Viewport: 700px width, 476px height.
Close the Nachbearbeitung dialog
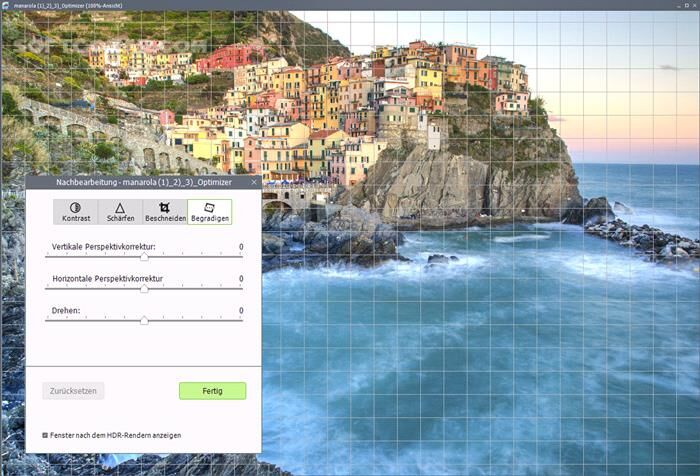(x=254, y=182)
